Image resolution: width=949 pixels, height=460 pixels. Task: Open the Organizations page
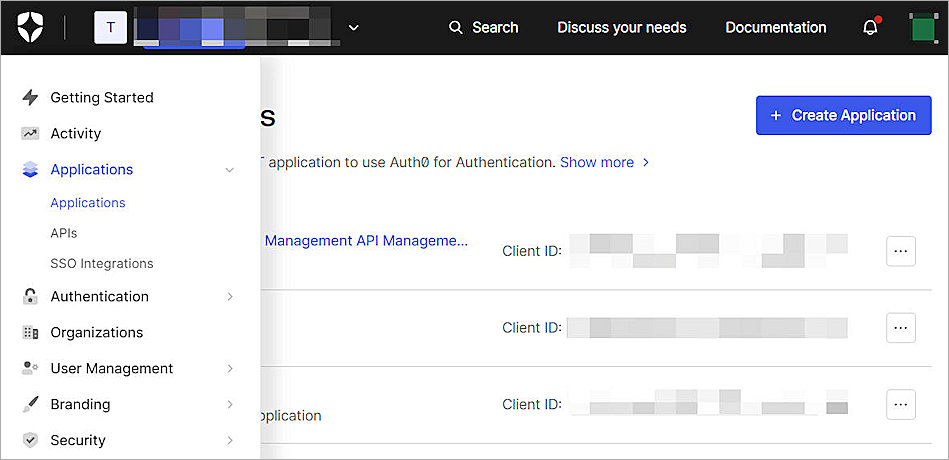point(97,332)
